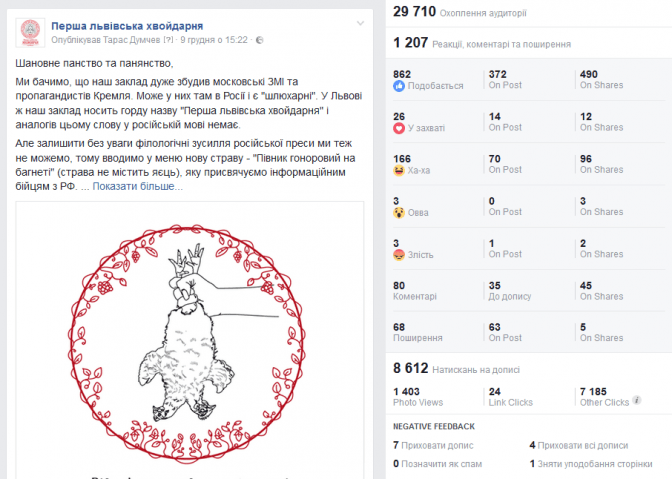Click the post date 9 грудня о 15:22
This screenshot has width=672, height=479.
[x=214, y=40]
